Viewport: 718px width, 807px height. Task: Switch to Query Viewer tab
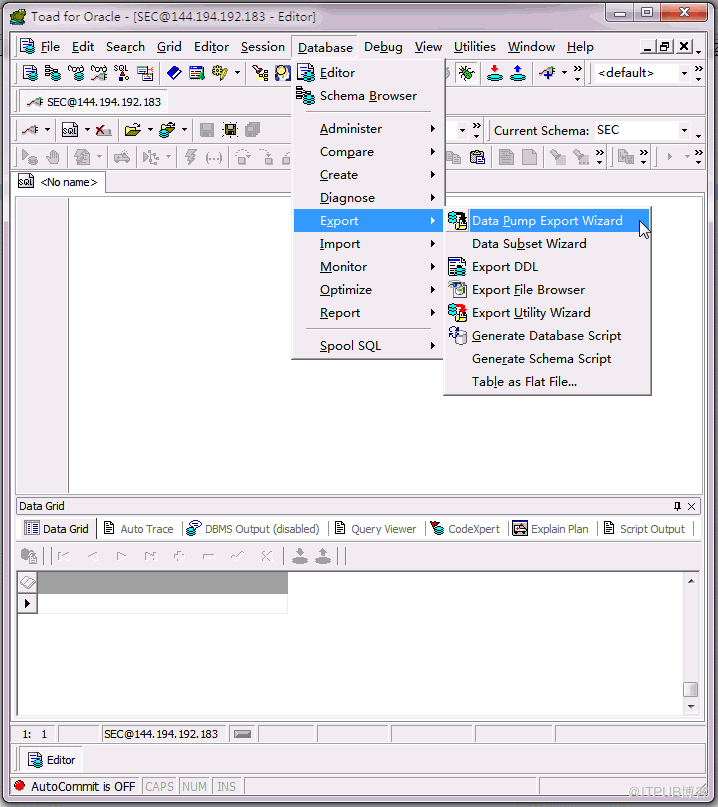(x=376, y=529)
